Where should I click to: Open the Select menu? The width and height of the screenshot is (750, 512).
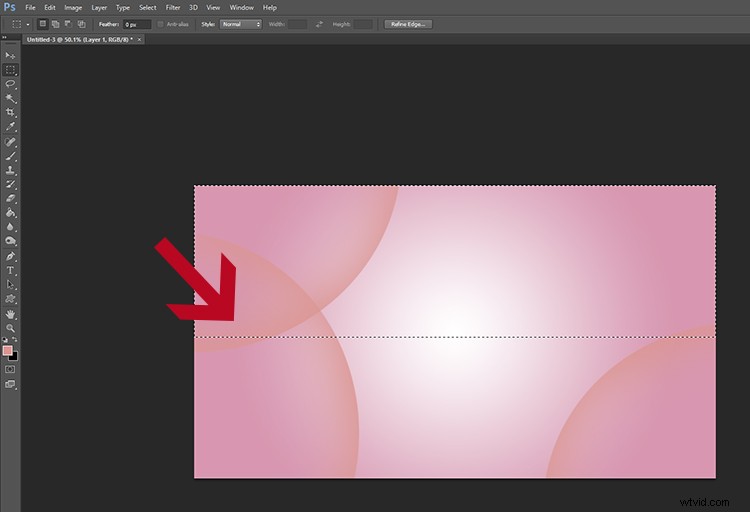click(x=147, y=8)
